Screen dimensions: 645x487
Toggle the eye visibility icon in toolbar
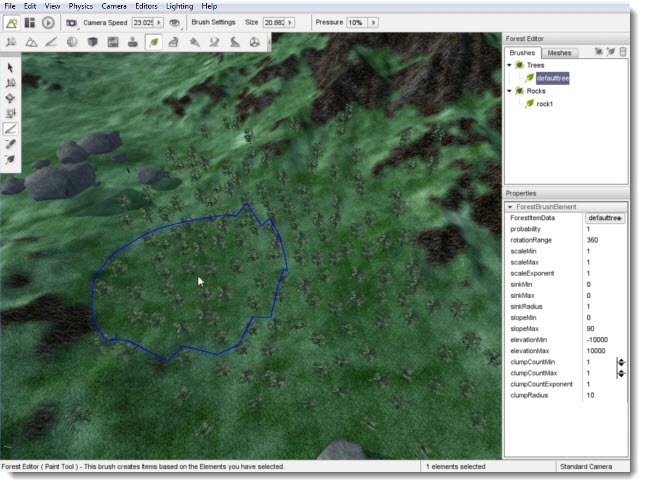pyautogui.click(x=175, y=22)
